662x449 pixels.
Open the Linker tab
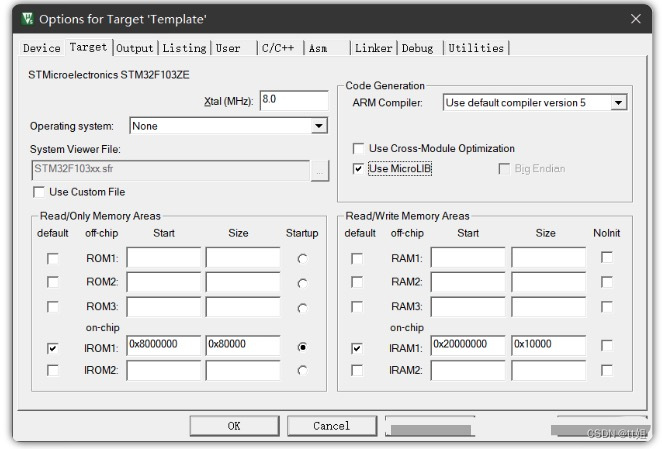(x=374, y=48)
